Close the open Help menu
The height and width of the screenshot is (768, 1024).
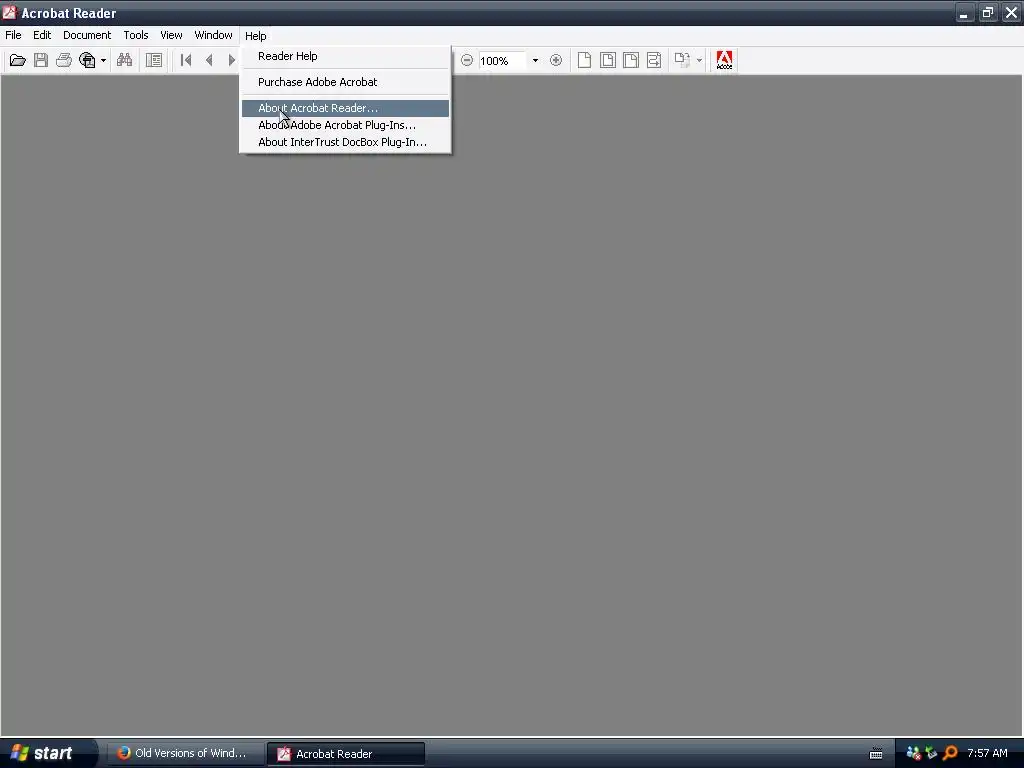tap(255, 36)
